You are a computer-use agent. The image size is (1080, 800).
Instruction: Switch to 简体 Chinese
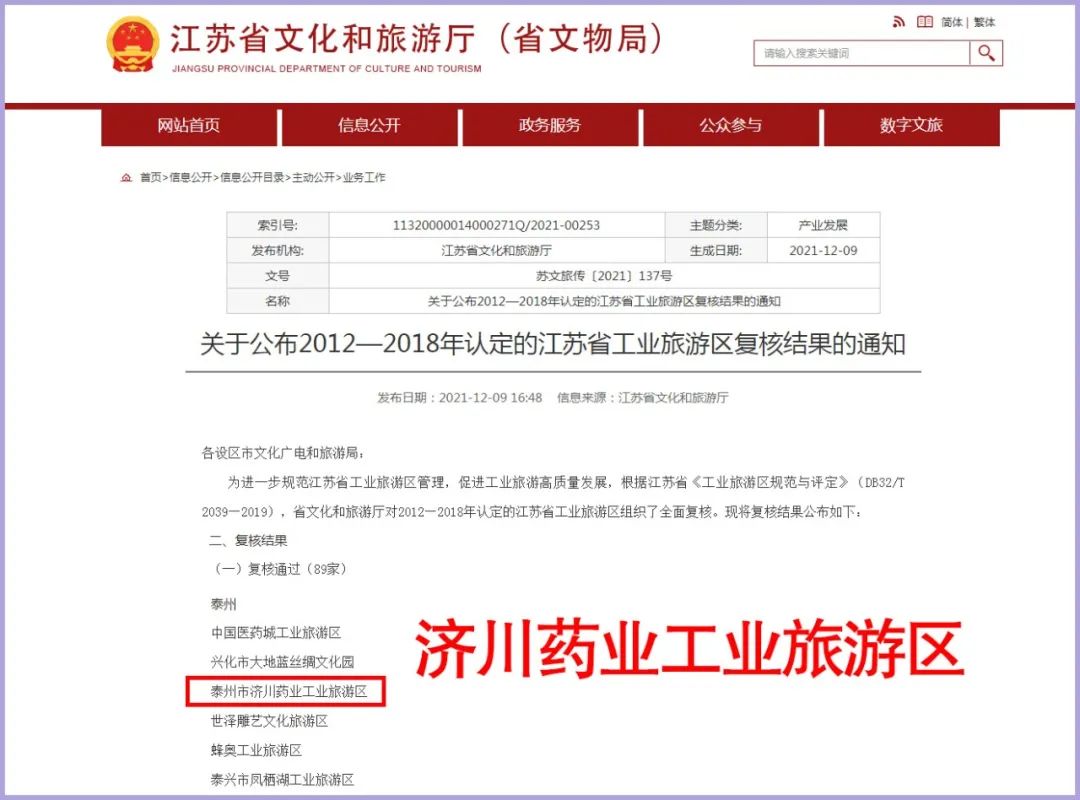[951, 23]
